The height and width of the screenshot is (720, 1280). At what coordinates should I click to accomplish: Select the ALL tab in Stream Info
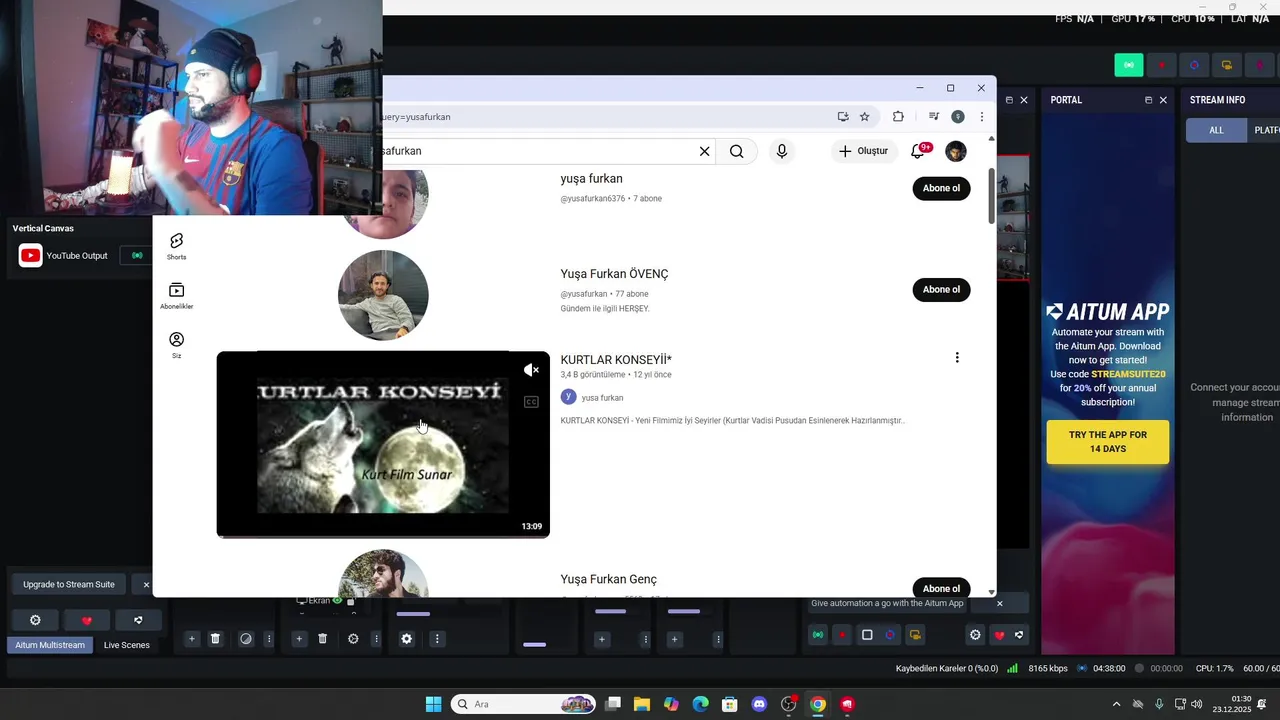1216,130
